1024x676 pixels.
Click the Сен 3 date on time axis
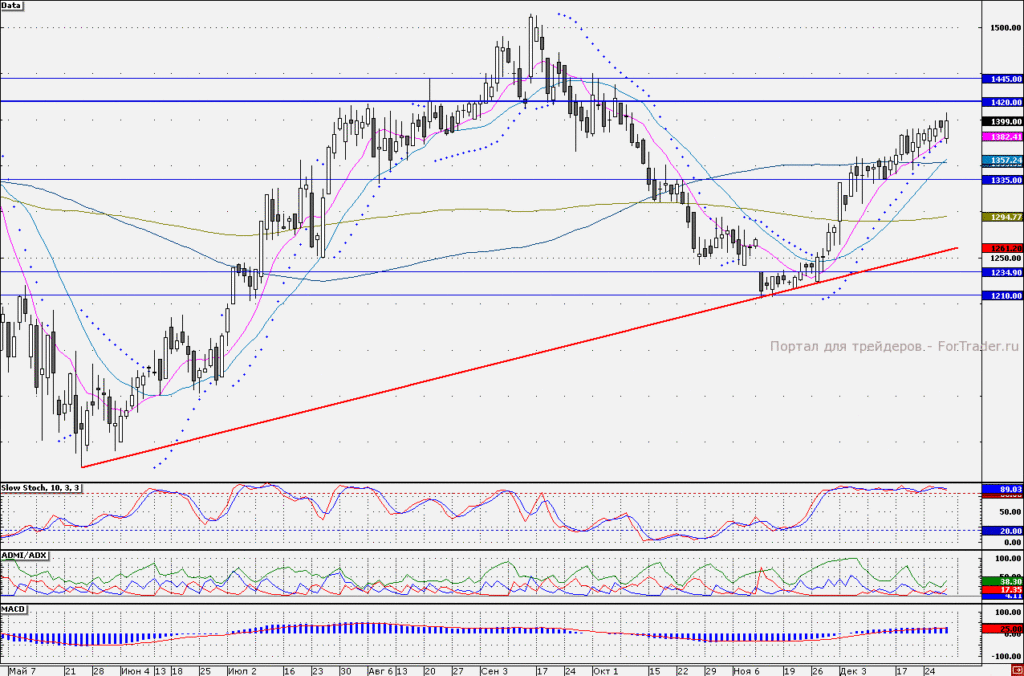494,671
